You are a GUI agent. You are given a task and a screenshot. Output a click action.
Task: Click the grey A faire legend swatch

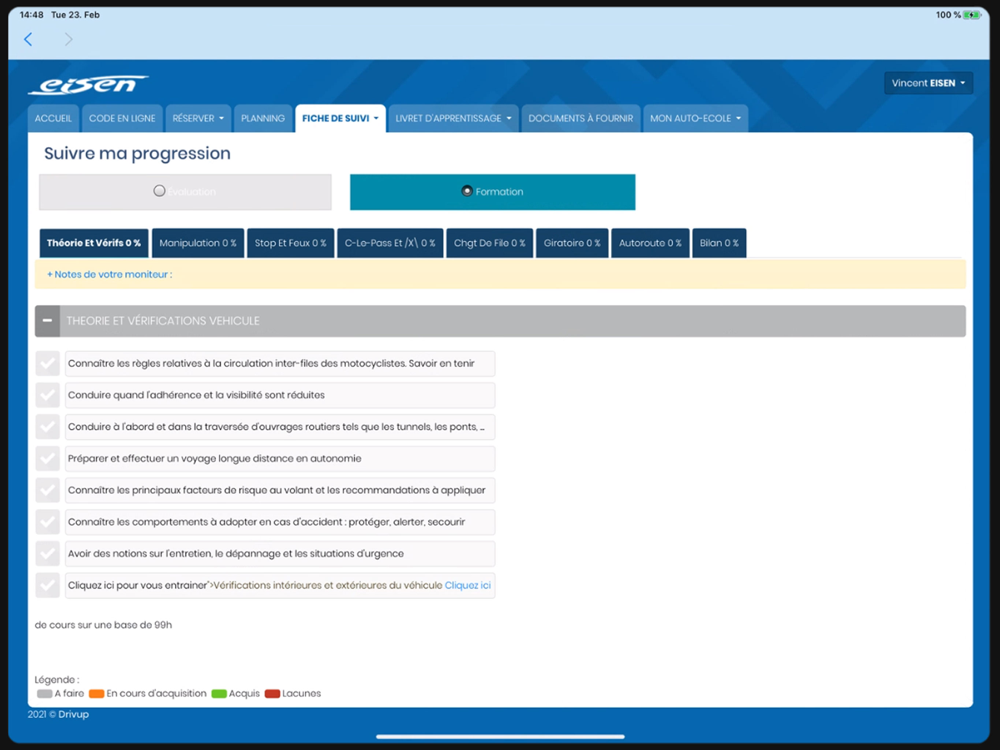pos(45,694)
